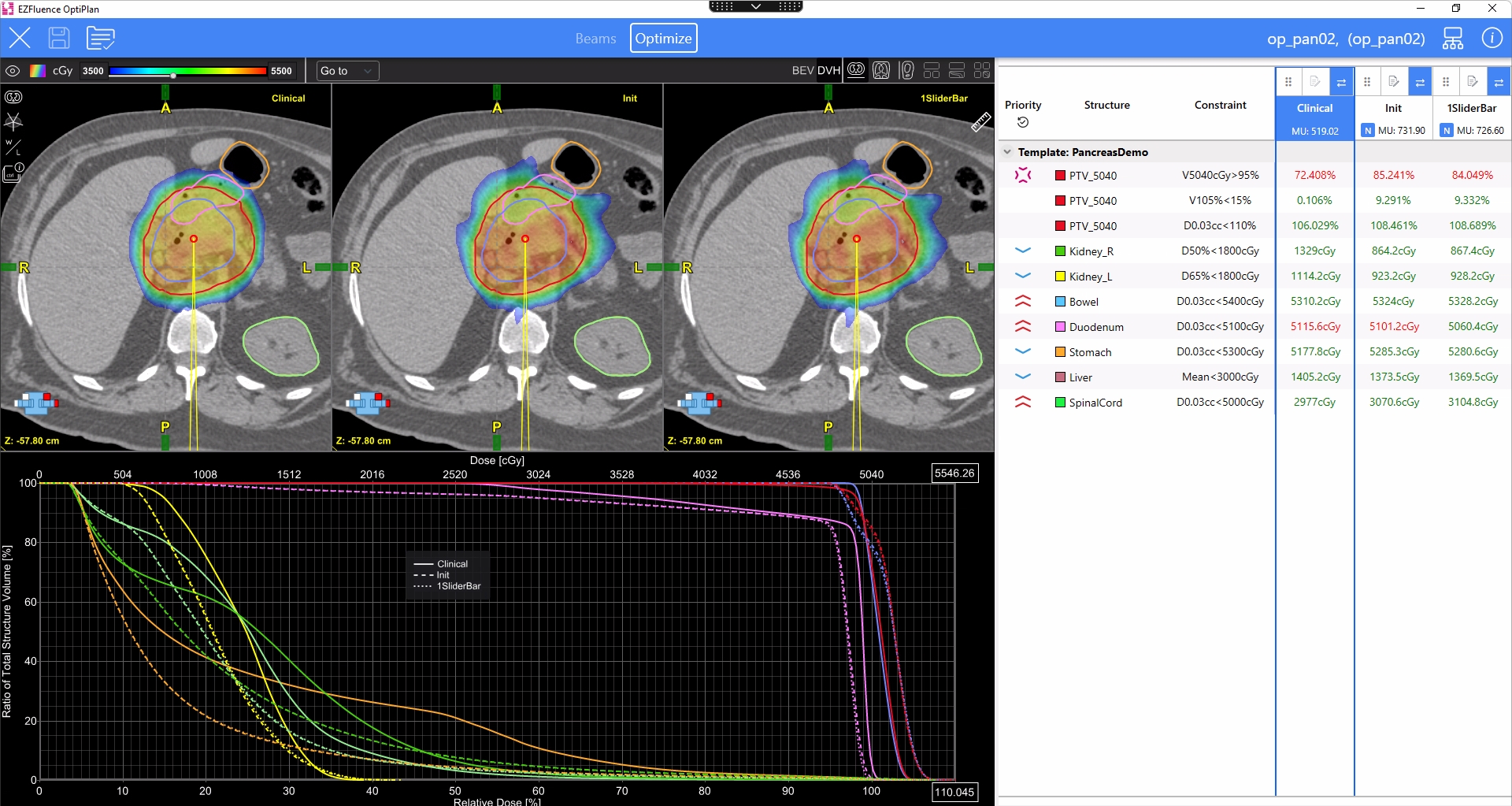Image resolution: width=1512 pixels, height=806 pixels.
Task: Activate the ruler measurement tool
Action: point(980,122)
